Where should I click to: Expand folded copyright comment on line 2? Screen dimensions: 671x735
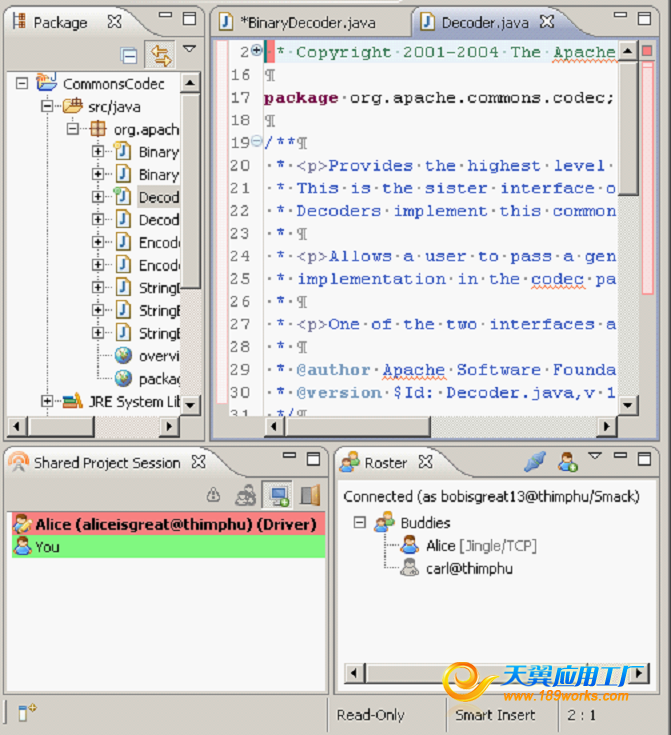click(256, 50)
